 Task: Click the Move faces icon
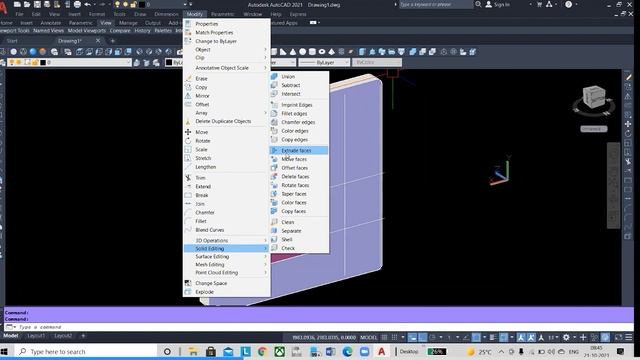pos(274,159)
